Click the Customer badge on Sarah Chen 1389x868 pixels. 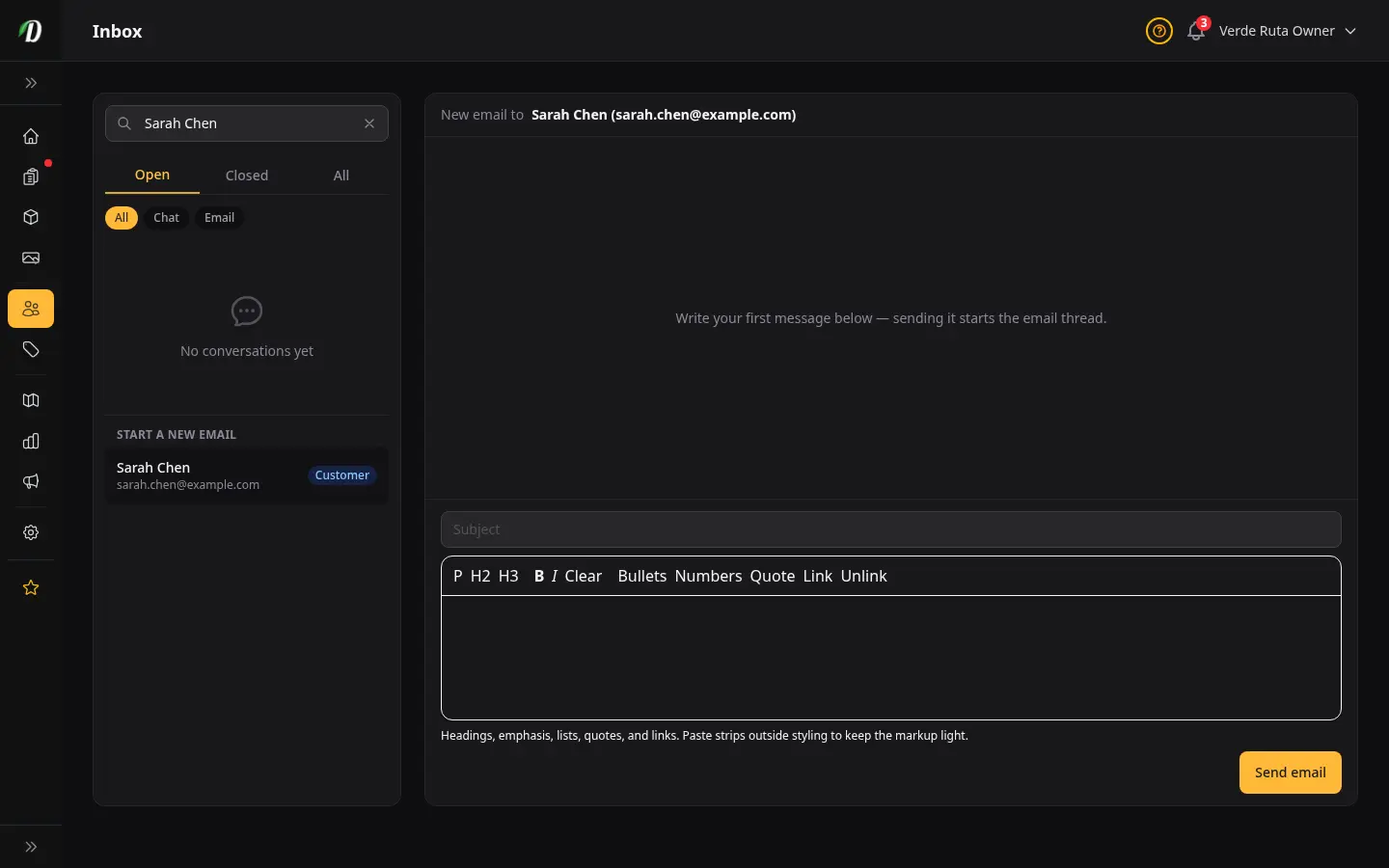pyautogui.click(x=342, y=475)
